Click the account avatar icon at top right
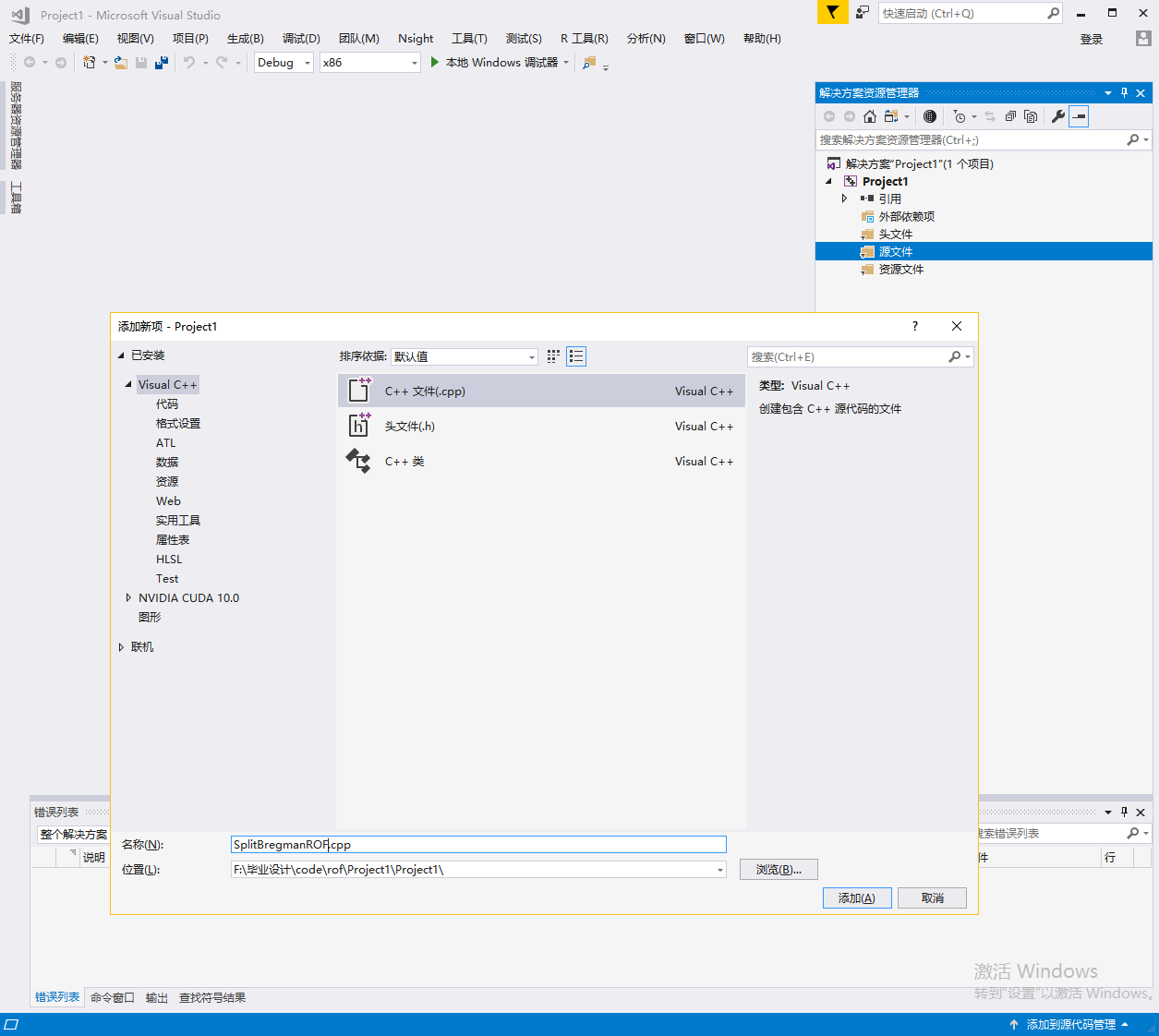1159x1036 pixels. tap(1143, 38)
